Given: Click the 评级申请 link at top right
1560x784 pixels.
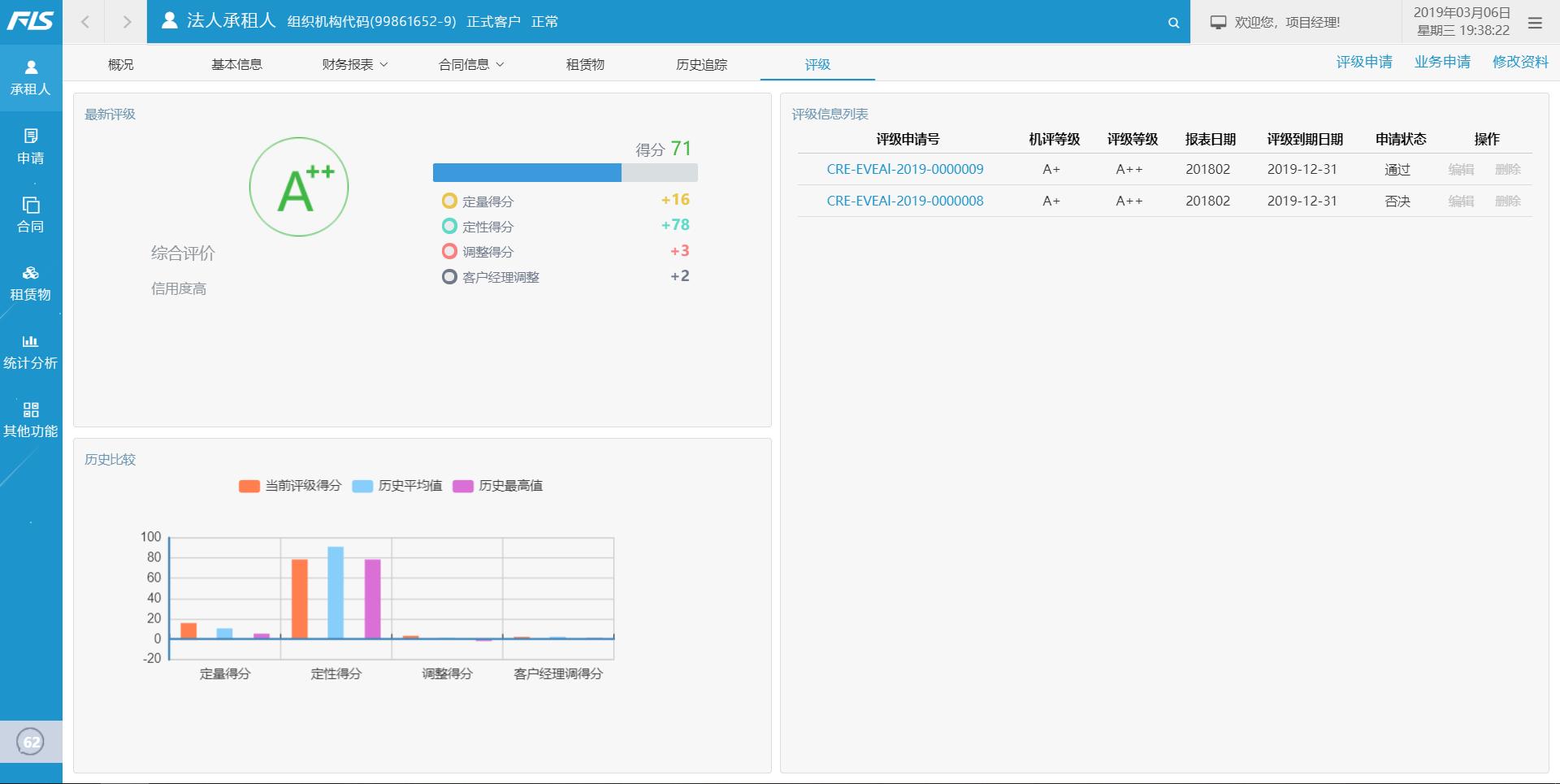Looking at the screenshot, I should point(1363,63).
